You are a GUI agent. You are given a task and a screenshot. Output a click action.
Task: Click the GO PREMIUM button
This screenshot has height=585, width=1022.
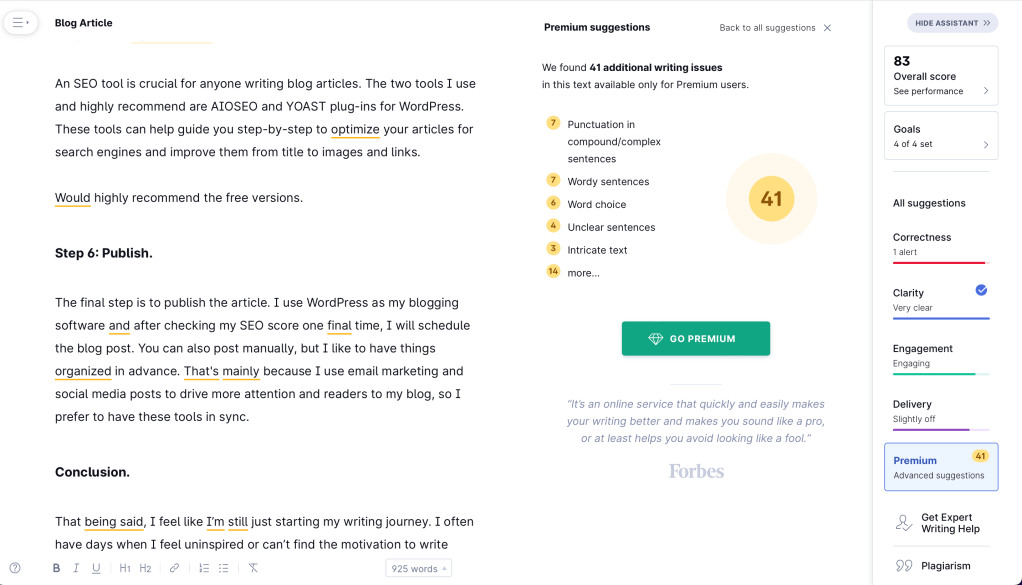click(x=695, y=338)
